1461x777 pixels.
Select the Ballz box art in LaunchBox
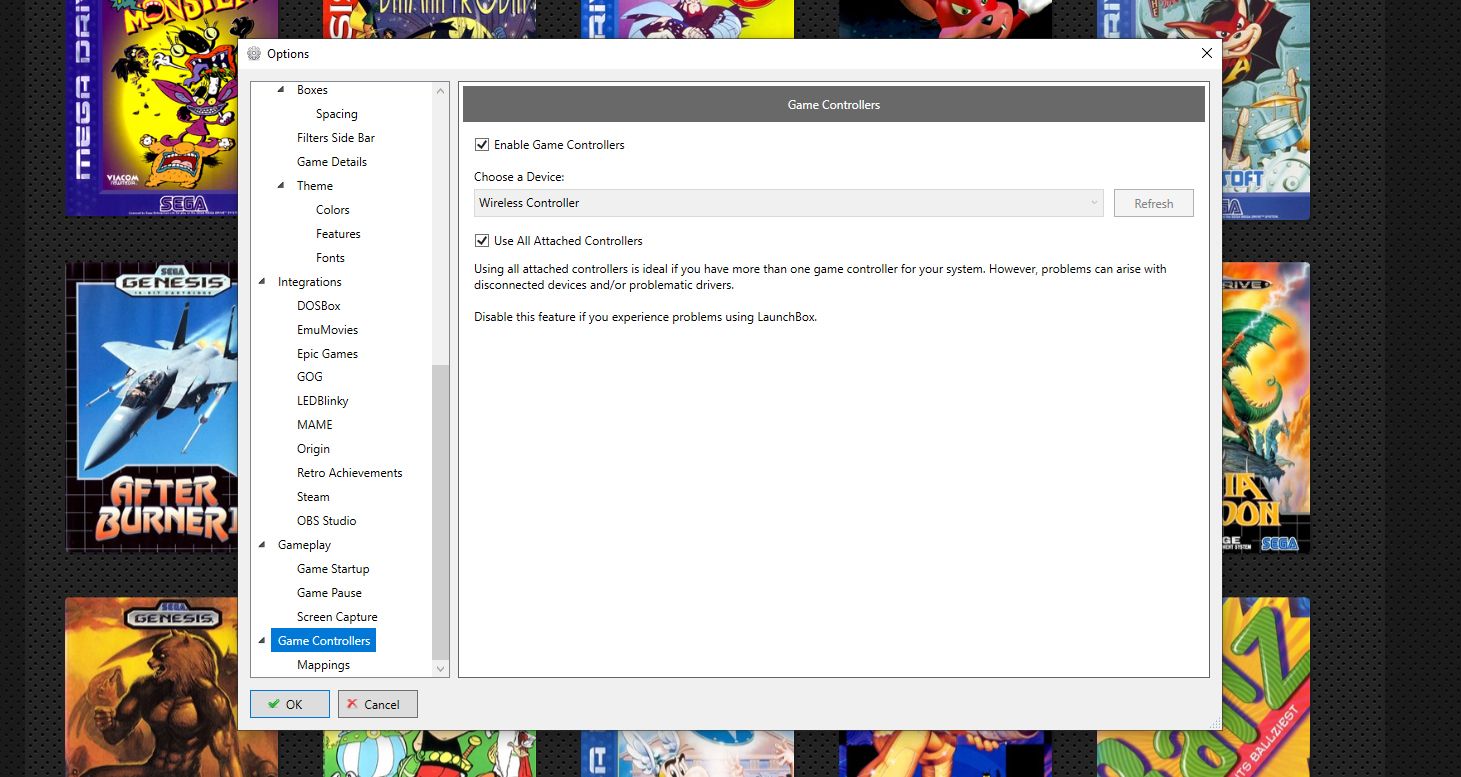(x=1265, y=687)
